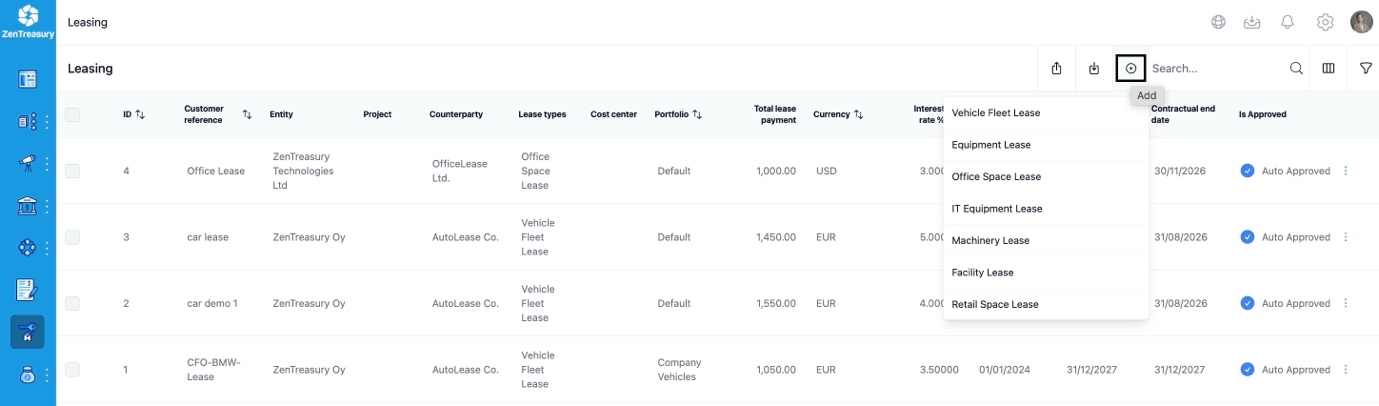1379x406 pixels.
Task: Open the inbox download tray icon
Action: coord(1251,22)
